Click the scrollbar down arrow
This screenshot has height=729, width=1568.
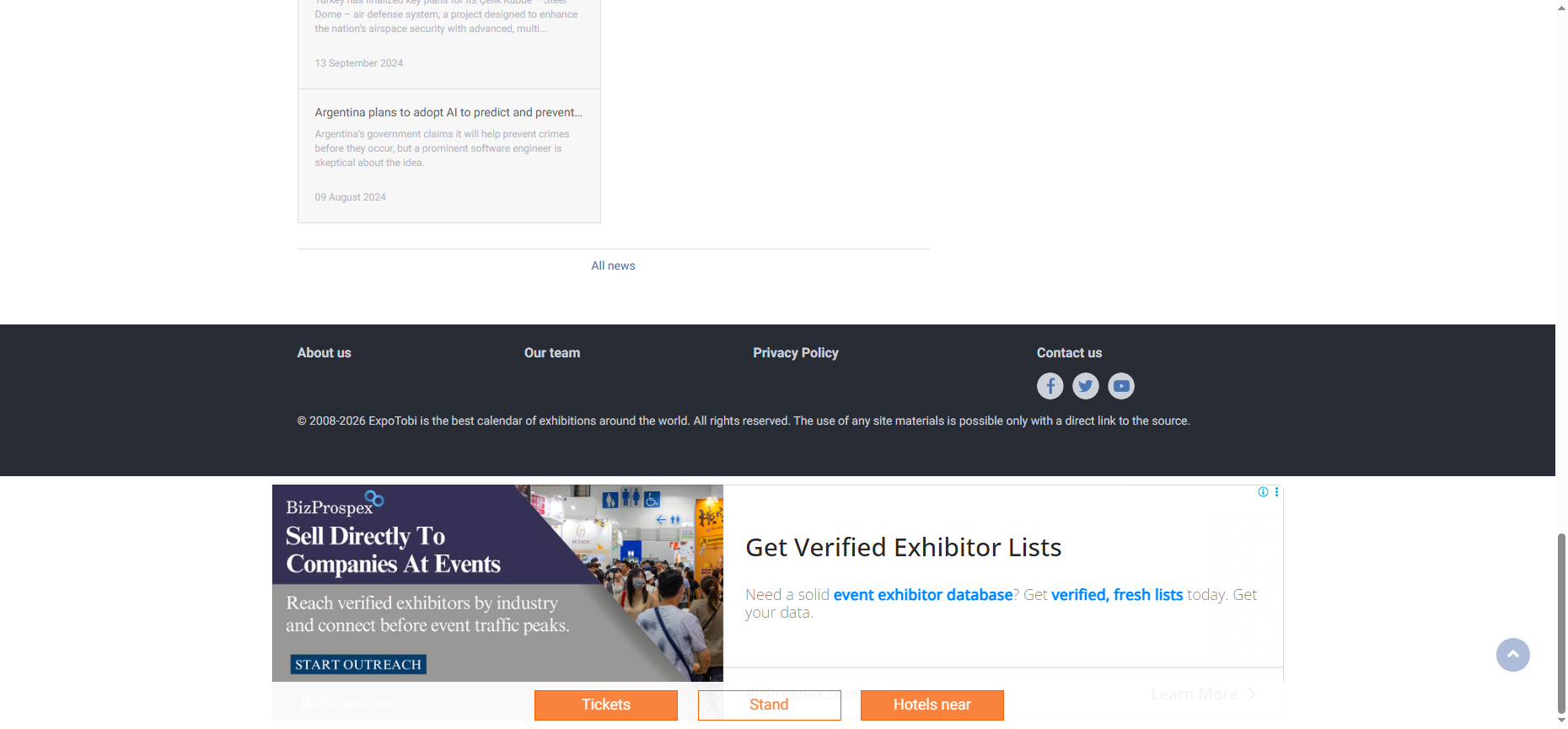pyautogui.click(x=1561, y=721)
